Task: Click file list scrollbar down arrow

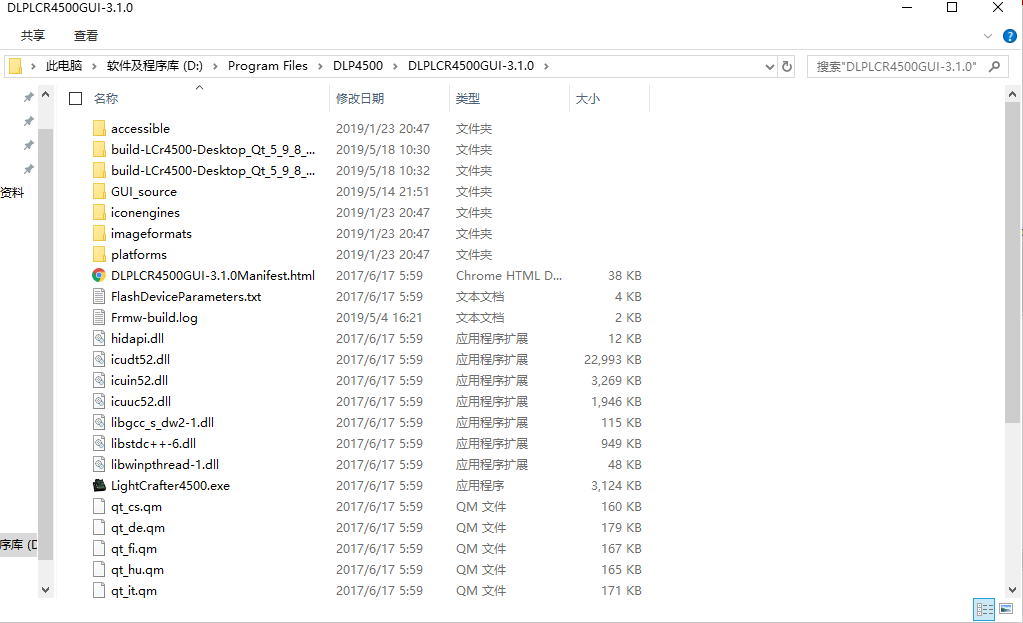Action: coord(1013,590)
